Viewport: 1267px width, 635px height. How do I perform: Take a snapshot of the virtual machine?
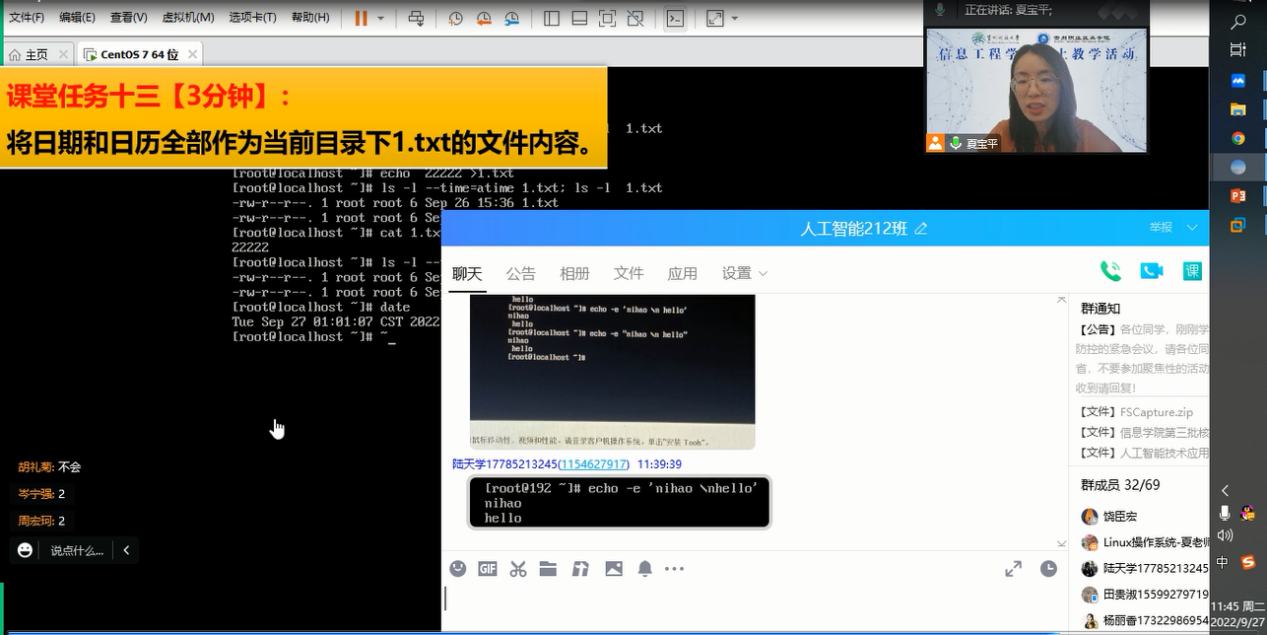pos(456,19)
